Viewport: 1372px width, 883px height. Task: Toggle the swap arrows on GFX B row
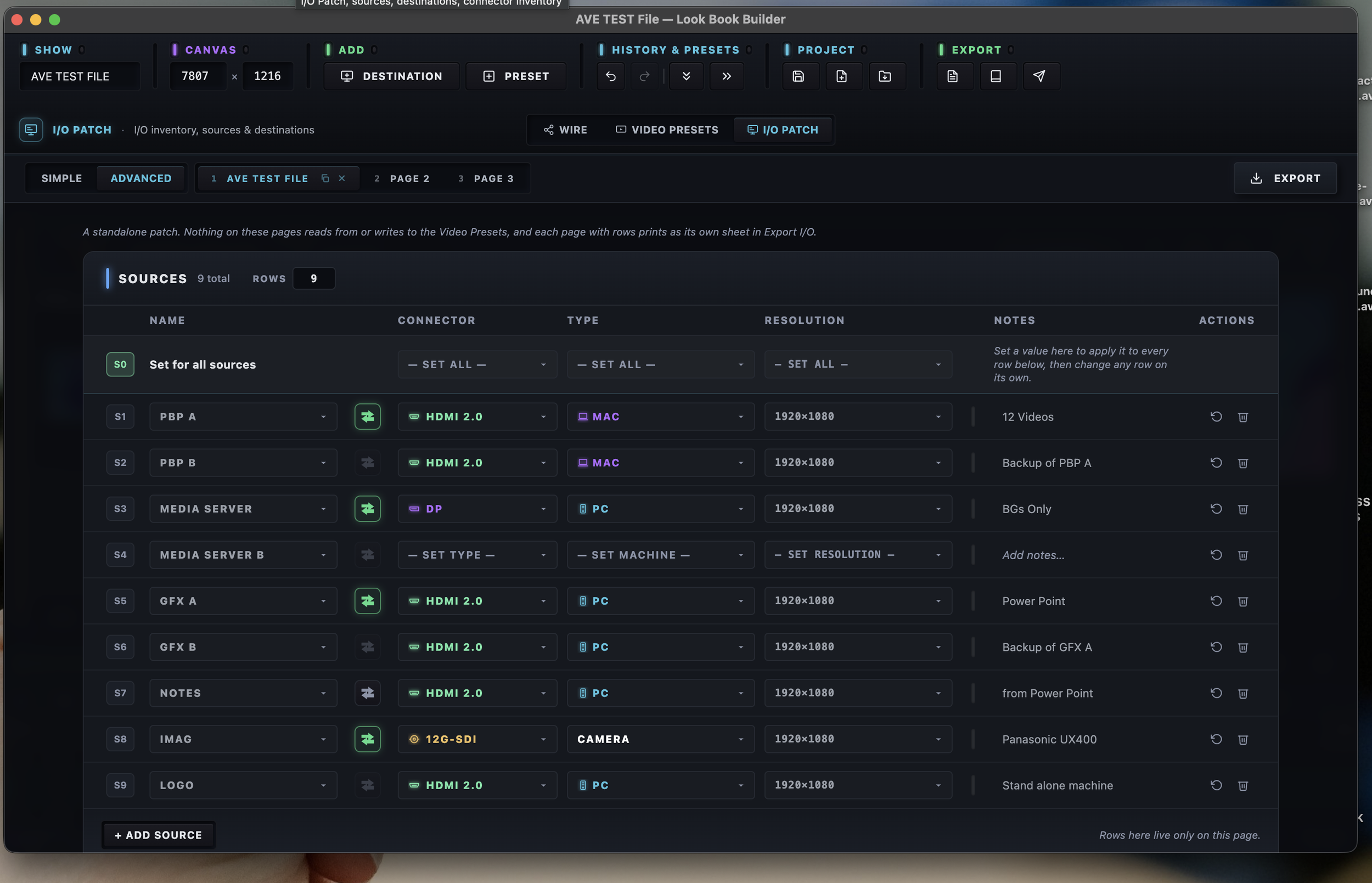368,648
